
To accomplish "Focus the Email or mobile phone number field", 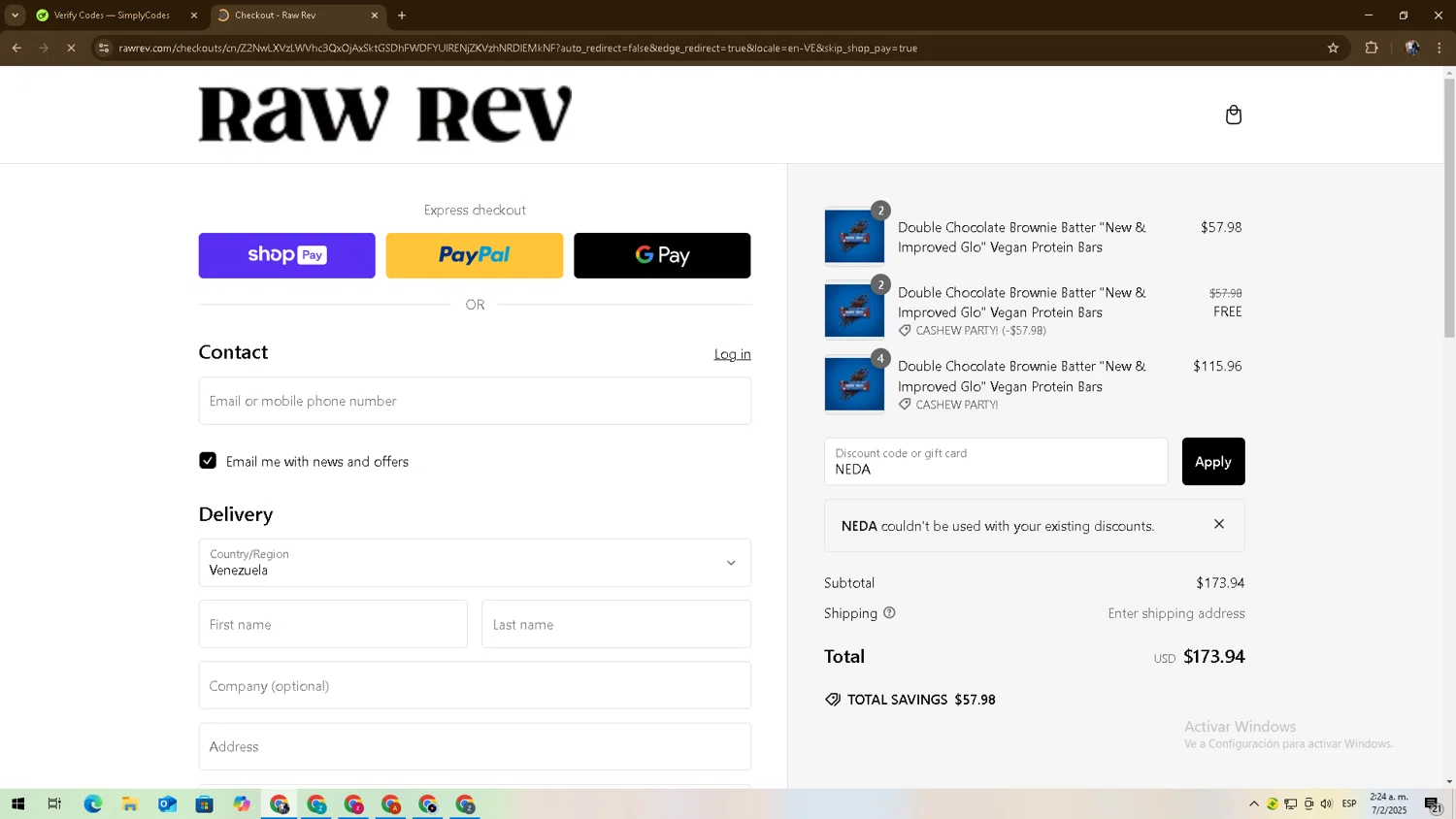I will [x=475, y=401].
